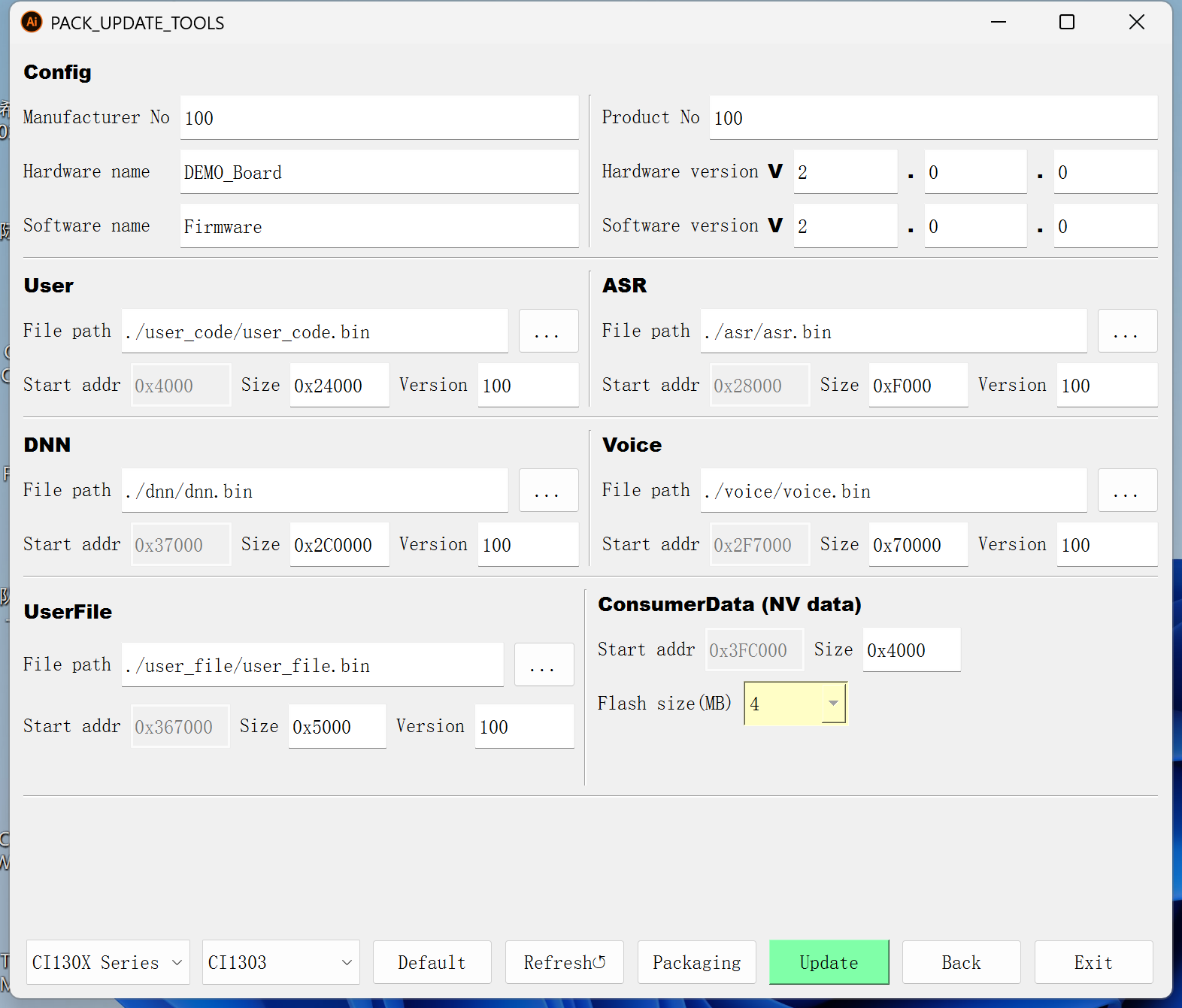Viewport: 1182px width, 1008px height.
Task: Browse for Voice file path
Action: 1126,491
